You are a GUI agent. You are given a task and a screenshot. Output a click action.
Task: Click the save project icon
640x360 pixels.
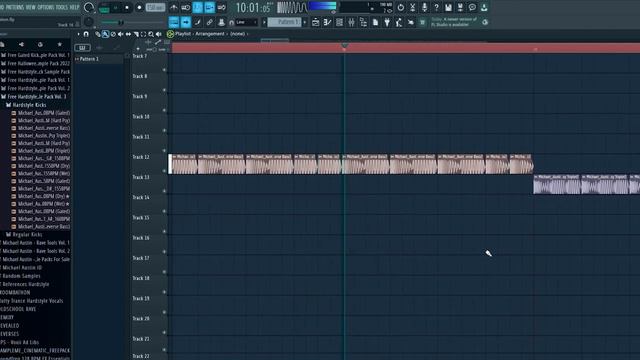pyautogui.click(x=448, y=7)
